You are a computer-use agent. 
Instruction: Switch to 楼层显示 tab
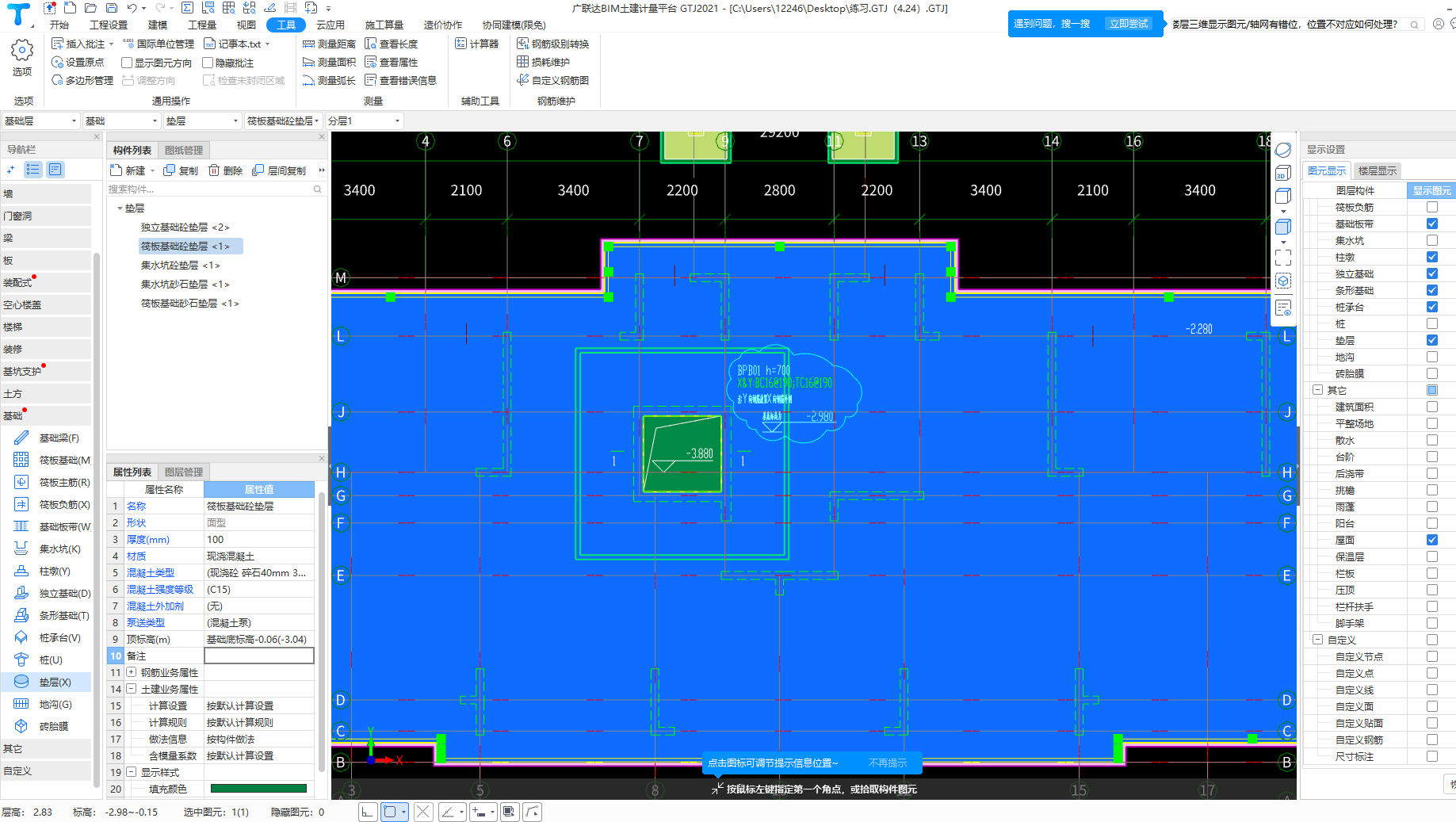[1378, 170]
